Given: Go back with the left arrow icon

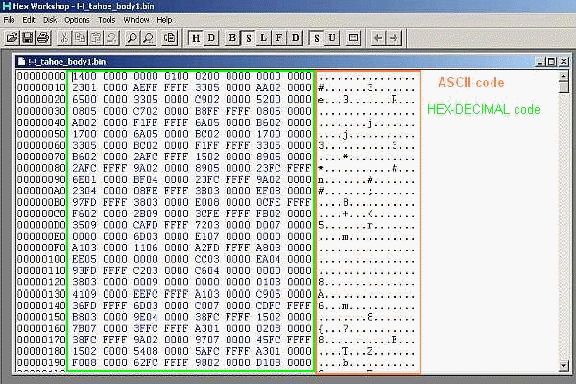Looking at the screenshot, I should pyautogui.click(x=378, y=38).
